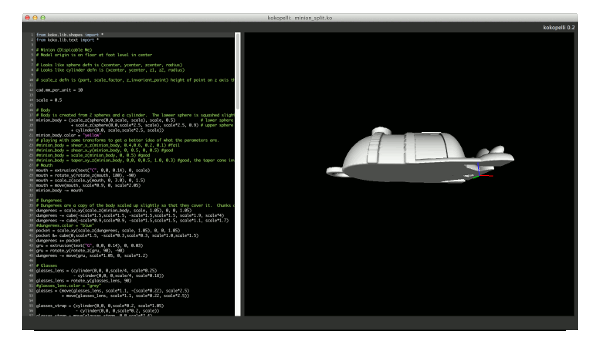
Task: Click the '# Dungarees' heading comment
Action: coord(49,200)
